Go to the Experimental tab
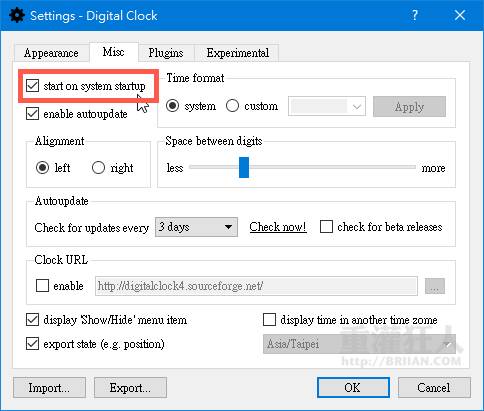Viewport: 484px width, 411px height. point(237,53)
